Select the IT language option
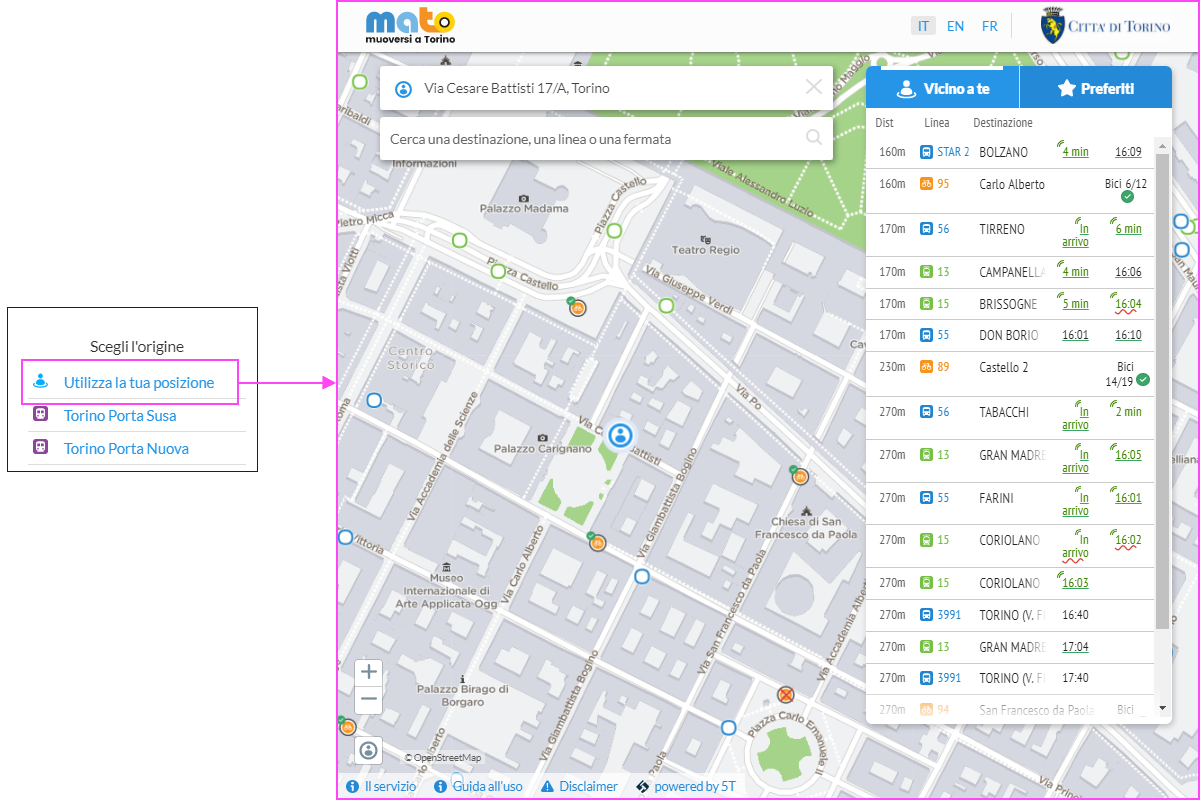This screenshot has height=800, width=1200. click(x=923, y=26)
